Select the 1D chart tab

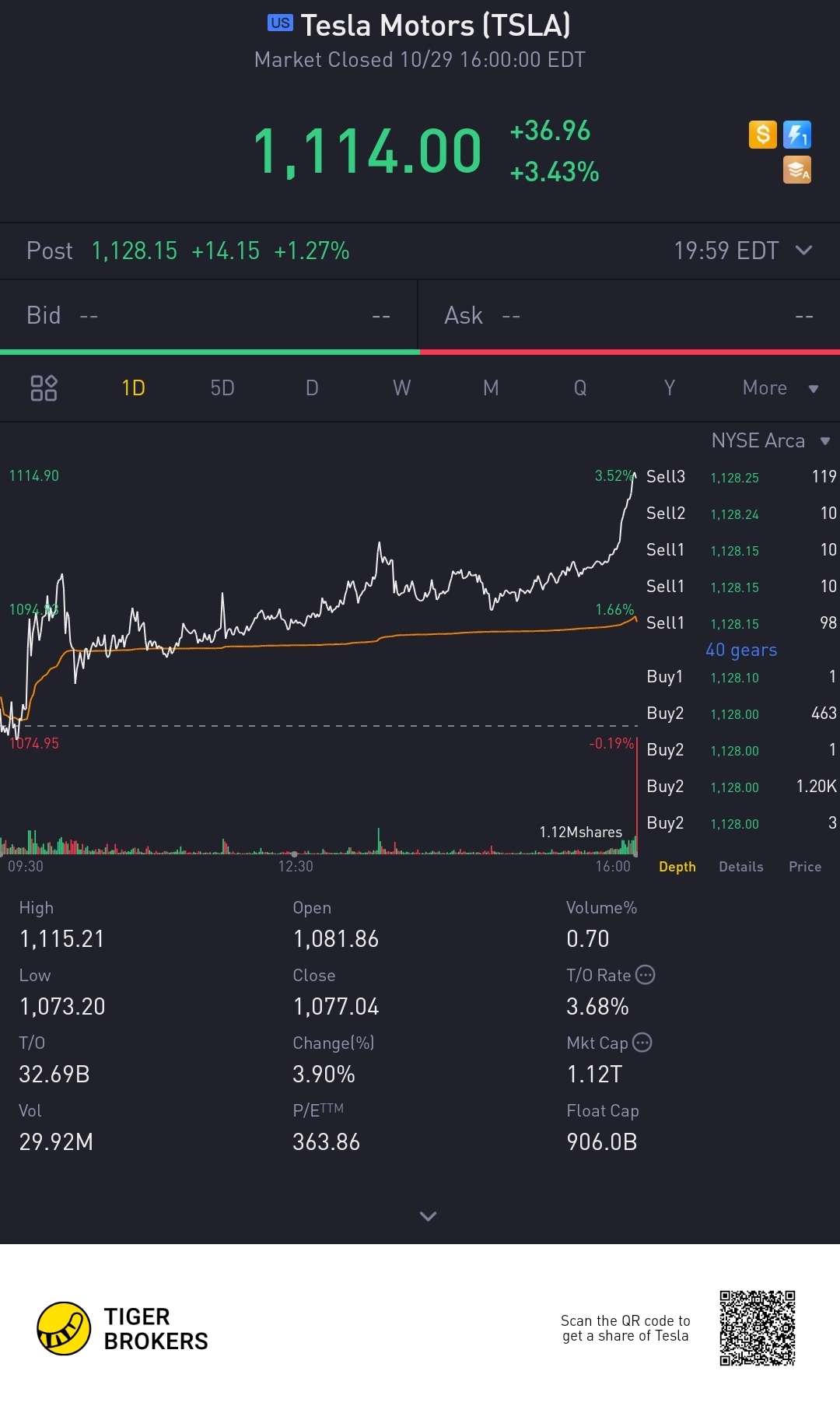133,387
